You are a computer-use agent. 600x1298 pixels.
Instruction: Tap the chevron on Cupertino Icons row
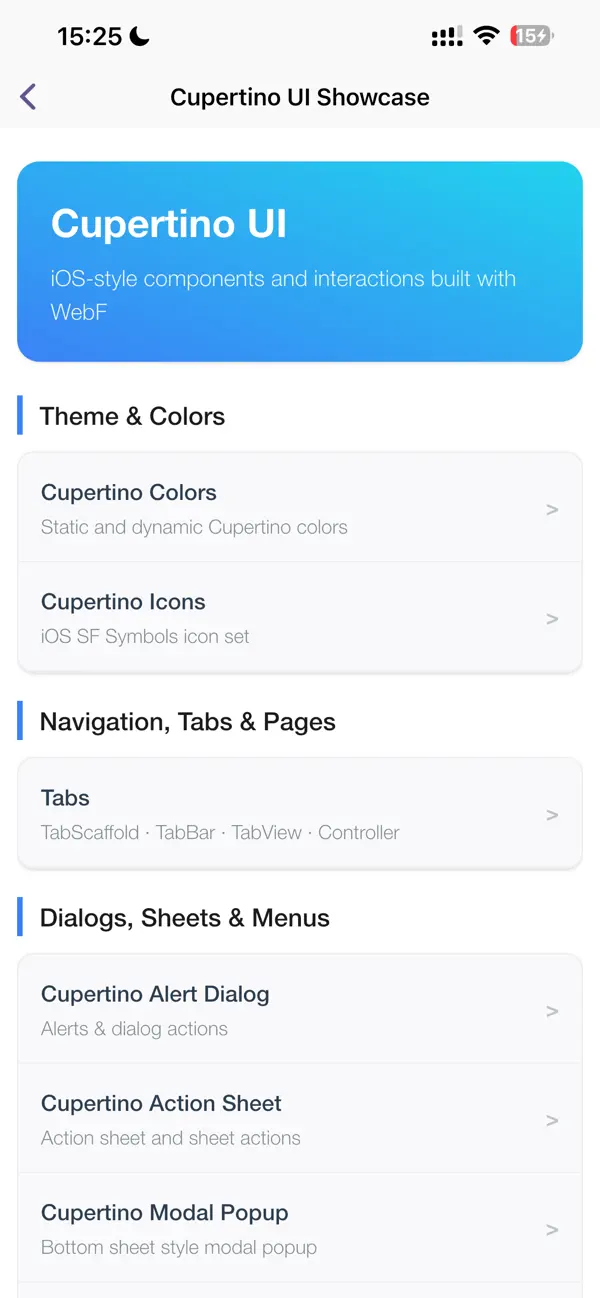[552, 618]
